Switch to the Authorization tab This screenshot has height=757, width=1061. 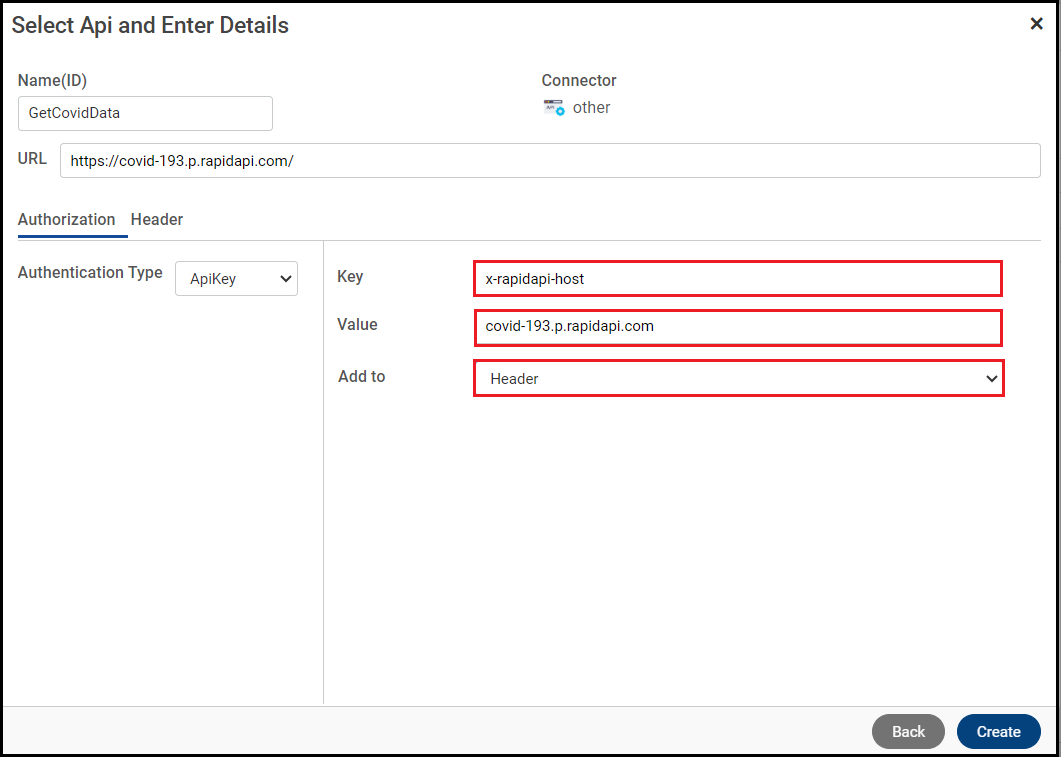[67, 219]
